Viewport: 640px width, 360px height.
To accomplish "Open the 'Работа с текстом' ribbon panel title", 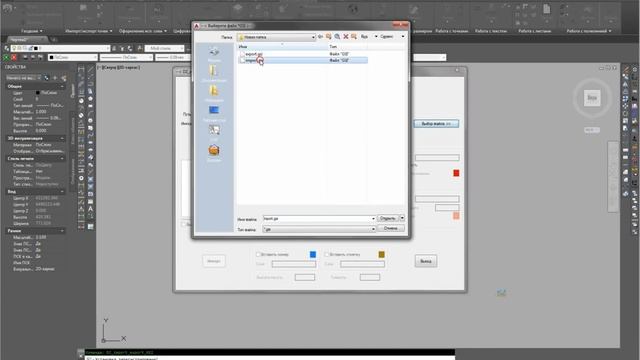I will 491,31.
